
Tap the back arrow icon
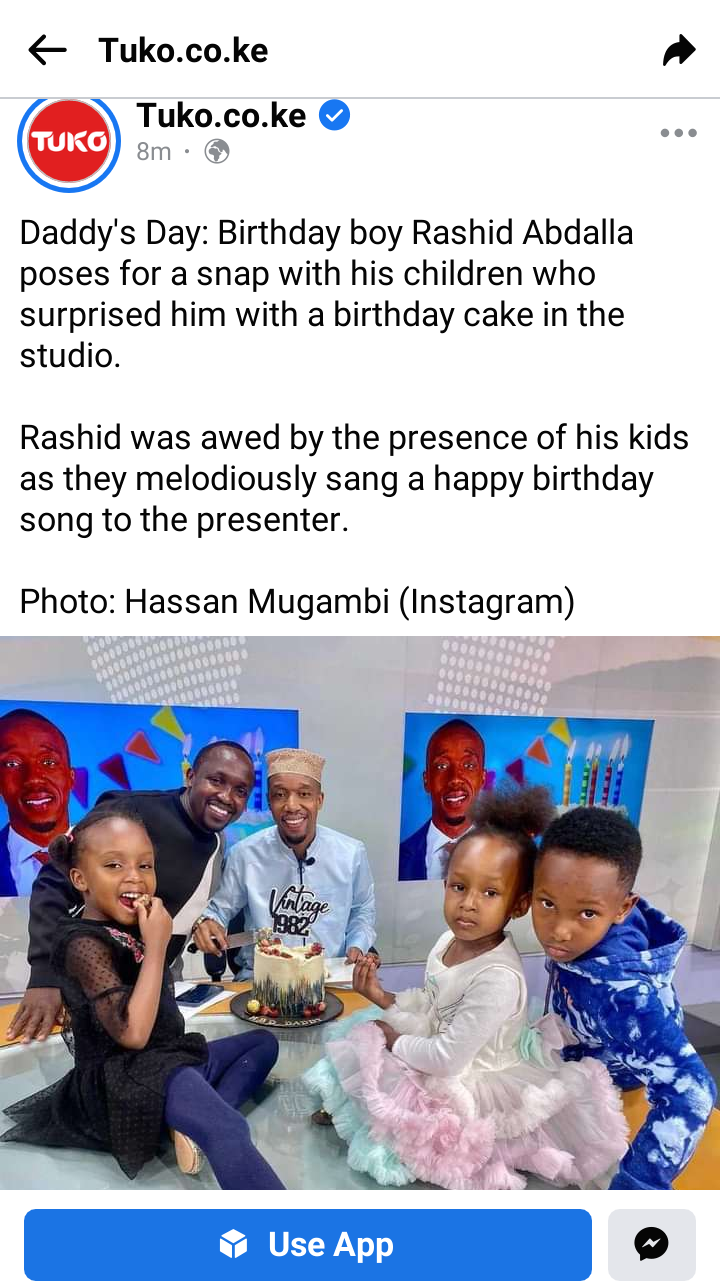click(47, 50)
